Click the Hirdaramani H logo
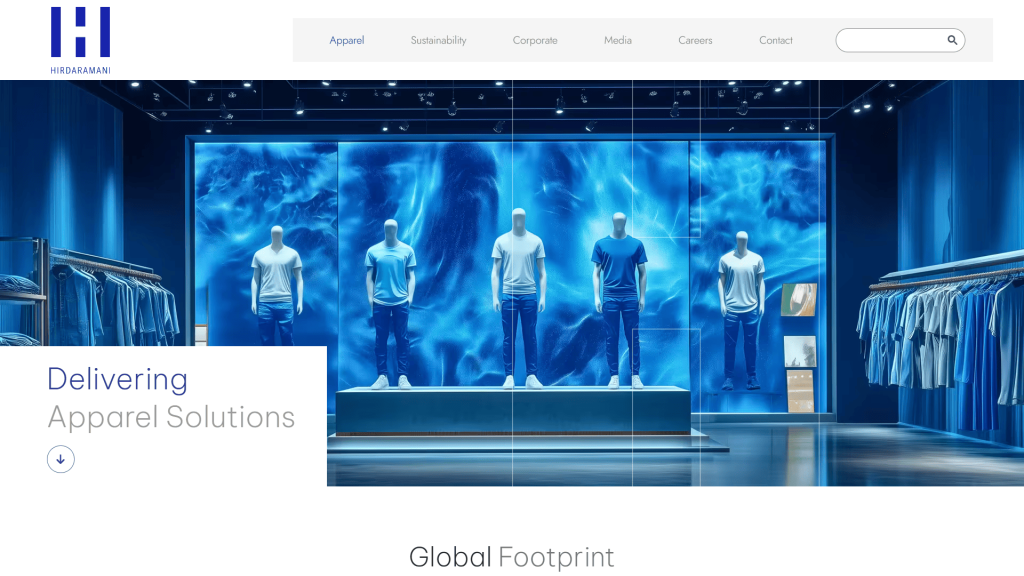Viewport: 1024px width, 576px height. [80, 32]
